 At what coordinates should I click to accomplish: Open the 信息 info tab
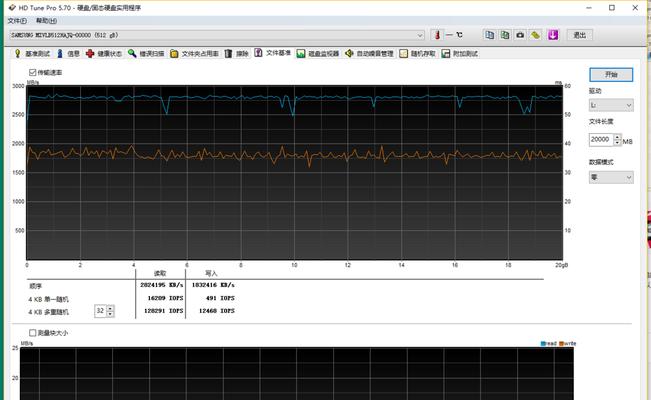pos(69,54)
